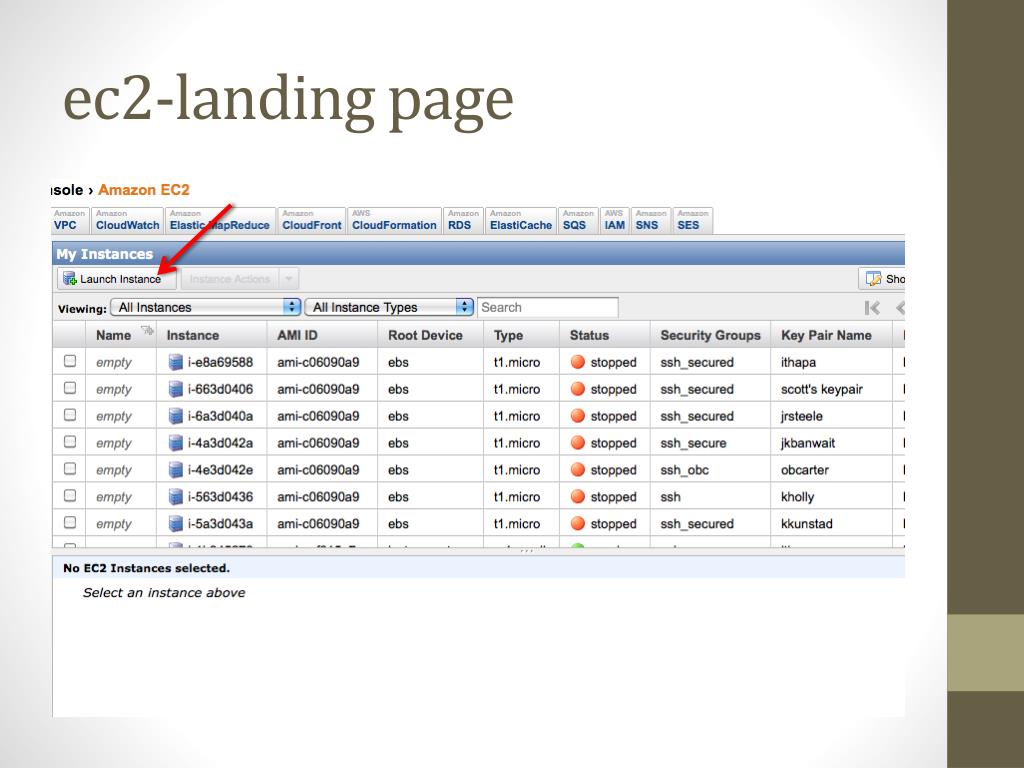This screenshot has height=768, width=1024.
Task: Click server icon beside i-5a3d043a
Action: (x=176, y=524)
